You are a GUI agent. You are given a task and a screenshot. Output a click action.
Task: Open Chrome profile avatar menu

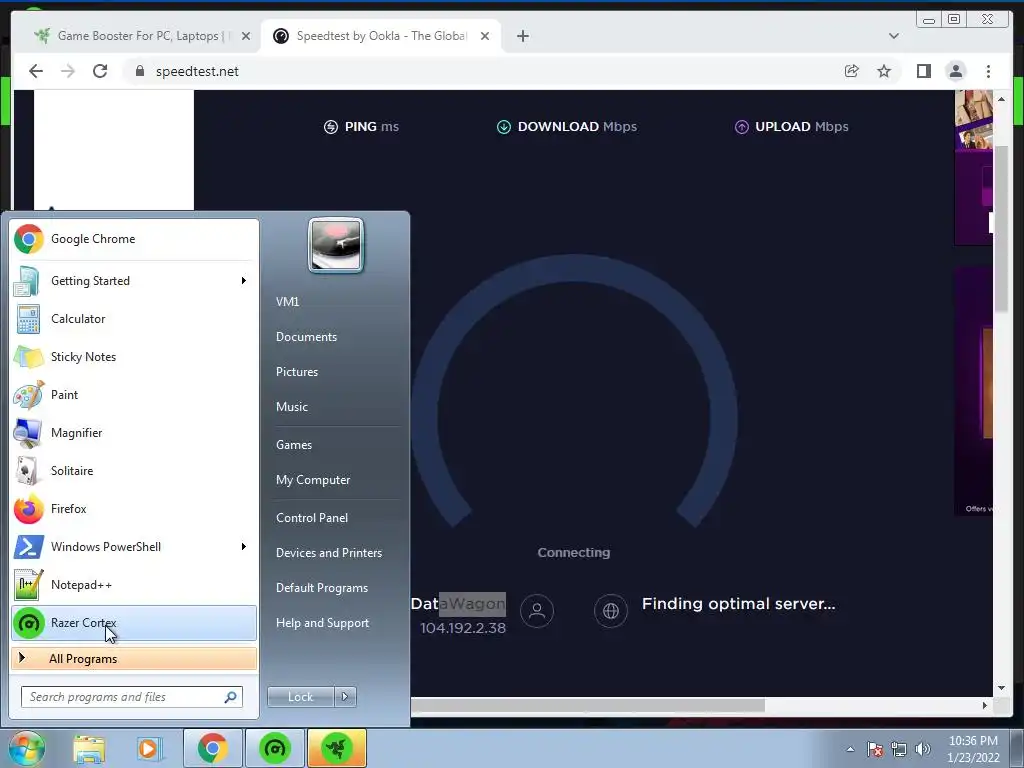(955, 71)
